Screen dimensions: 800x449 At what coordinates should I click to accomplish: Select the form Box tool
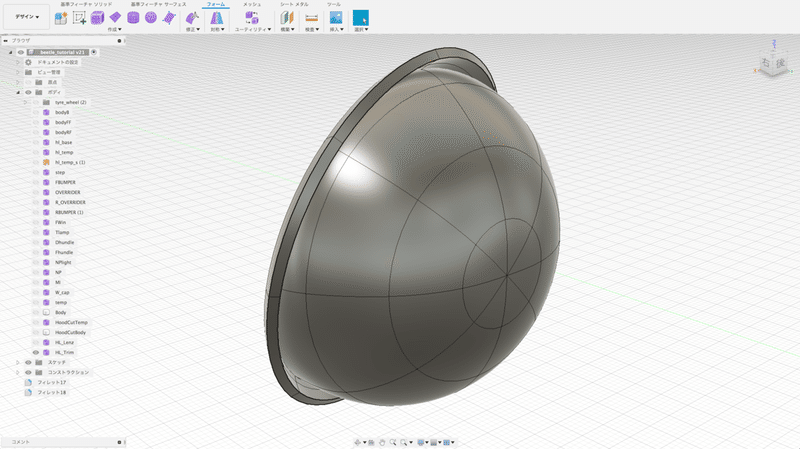(97, 18)
